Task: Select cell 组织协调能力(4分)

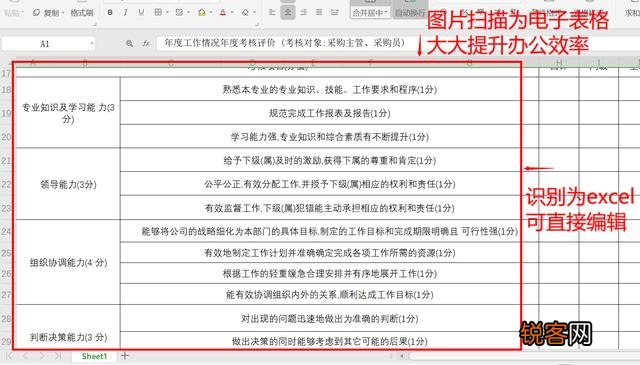Action: pyautogui.click(x=68, y=262)
